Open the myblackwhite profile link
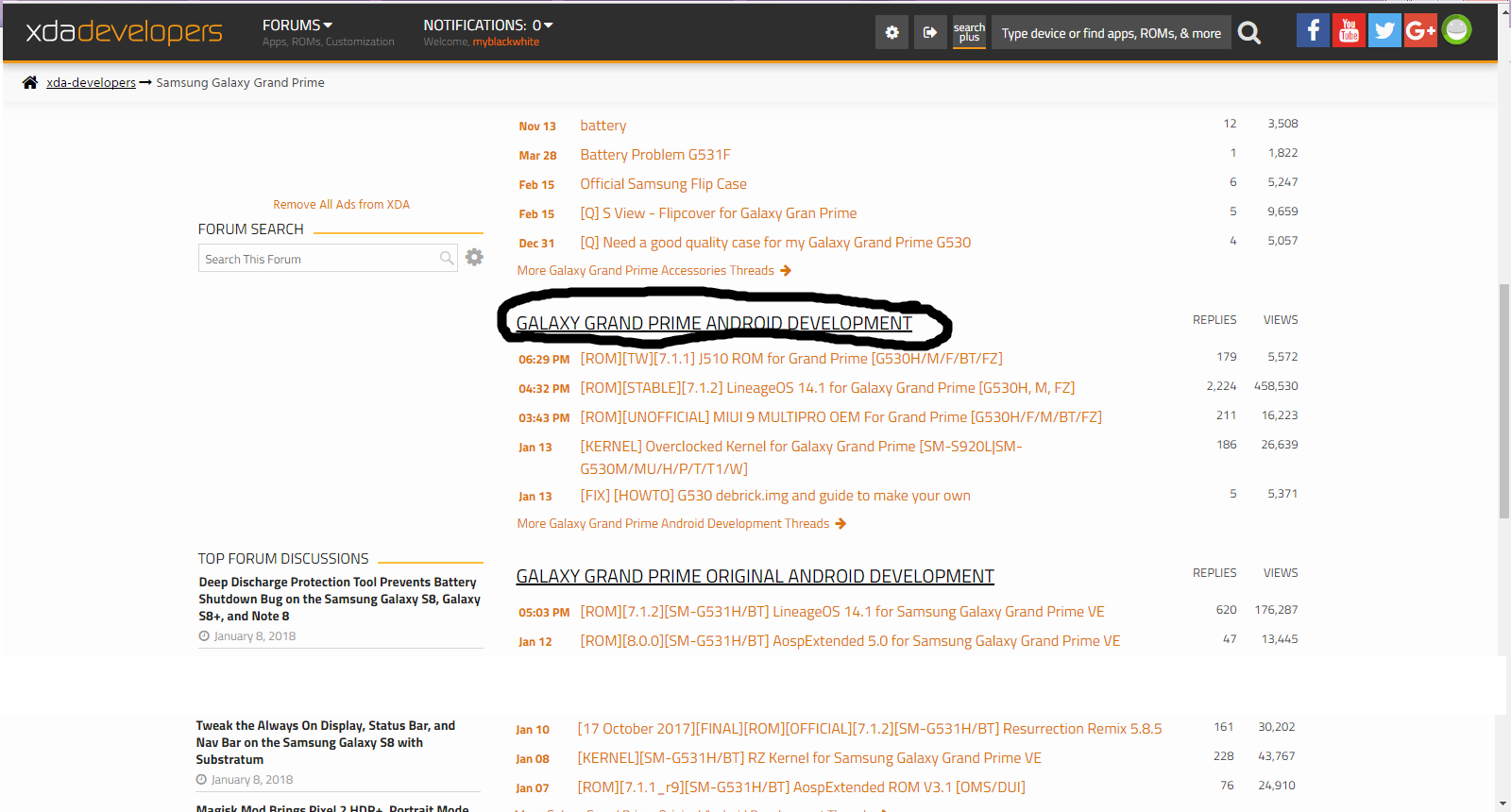Image resolution: width=1511 pixels, height=812 pixels. 506,42
